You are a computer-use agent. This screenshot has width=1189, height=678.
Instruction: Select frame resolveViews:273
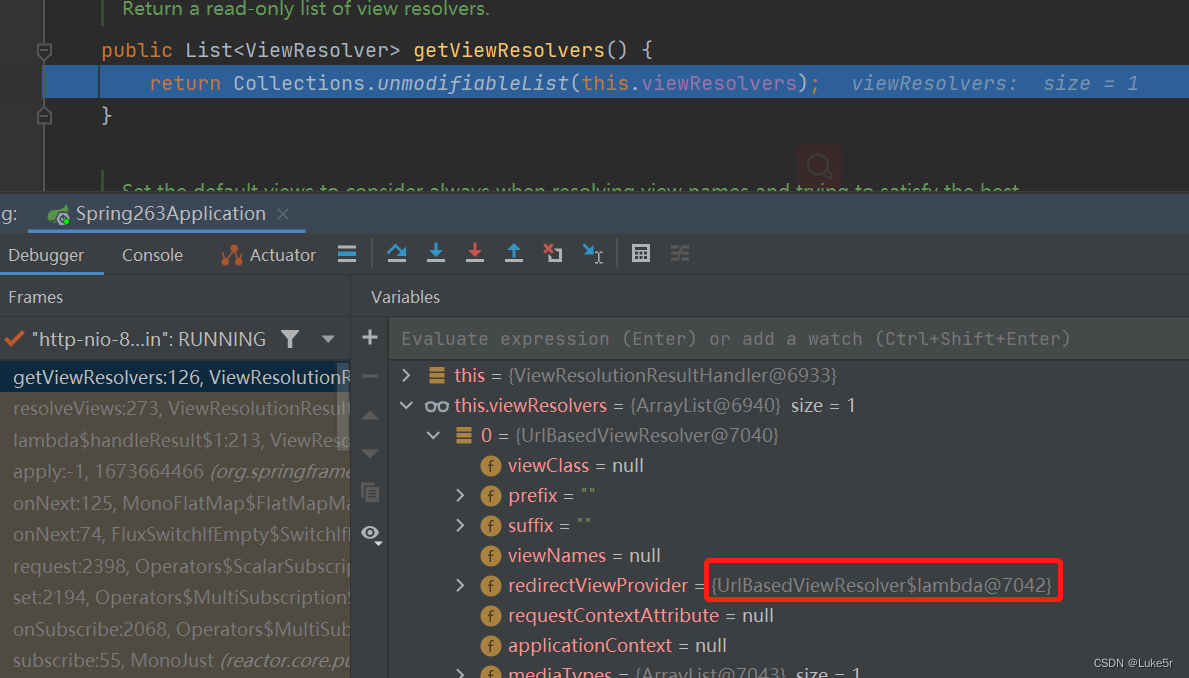coord(175,408)
